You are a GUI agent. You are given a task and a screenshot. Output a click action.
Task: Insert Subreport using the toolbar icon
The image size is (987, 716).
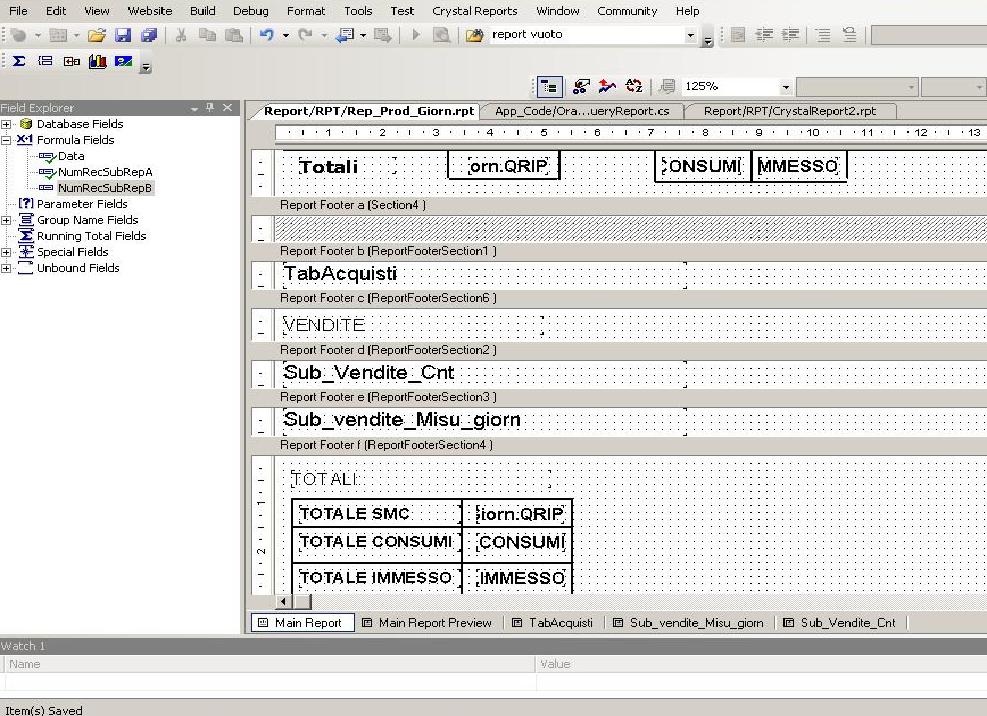72,61
